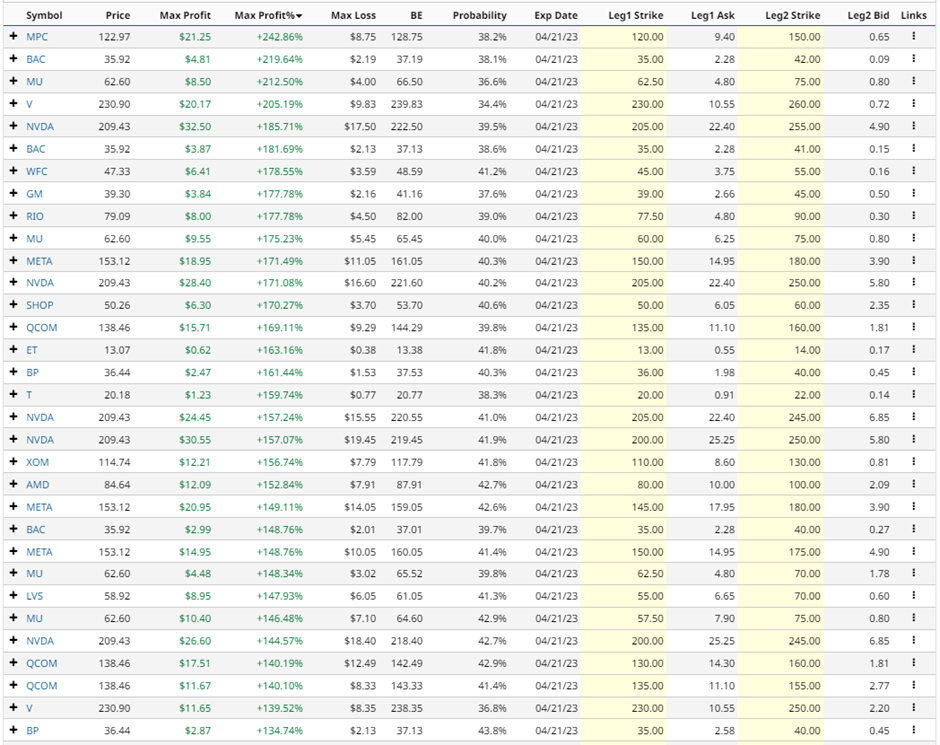Image resolution: width=940 pixels, height=745 pixels.
Task: Open links menu for SHOP row
Action: pyautogui.click(x=914, y=305)
